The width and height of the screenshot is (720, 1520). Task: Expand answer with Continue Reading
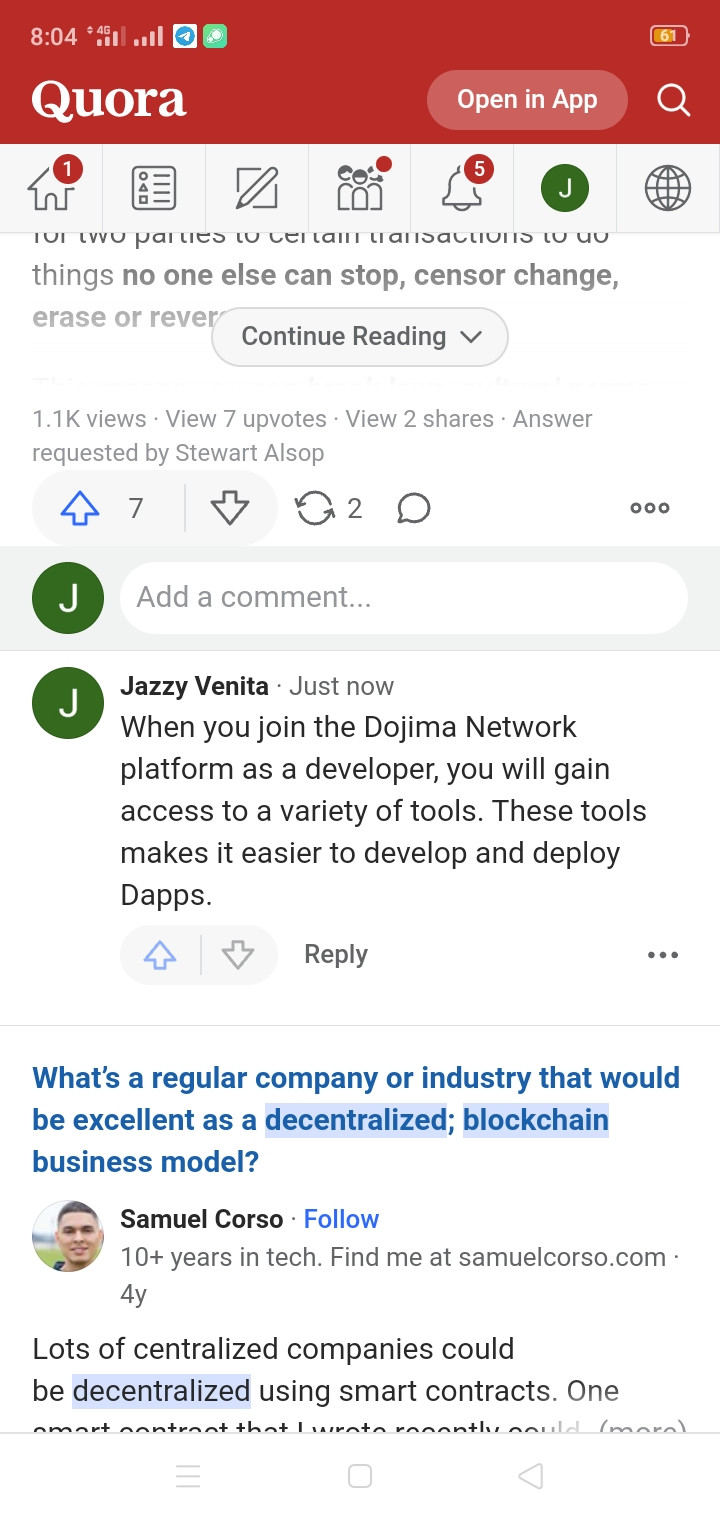(x=360, y=337)
